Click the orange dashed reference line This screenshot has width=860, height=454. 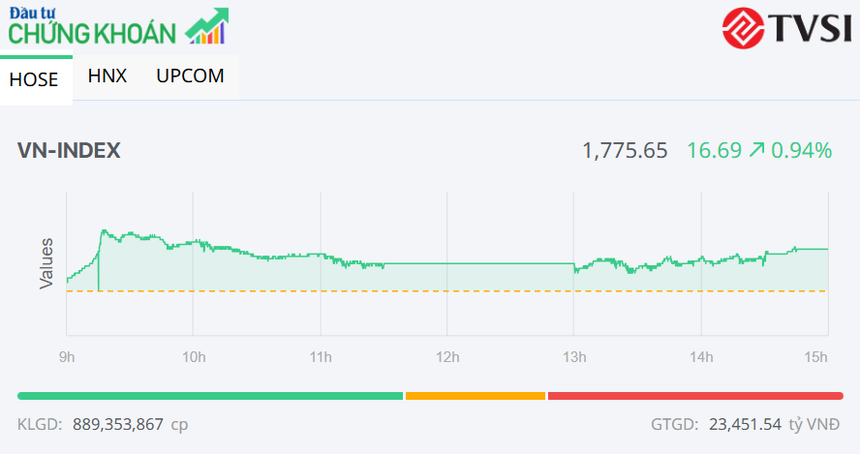click(x=450, y=291)
